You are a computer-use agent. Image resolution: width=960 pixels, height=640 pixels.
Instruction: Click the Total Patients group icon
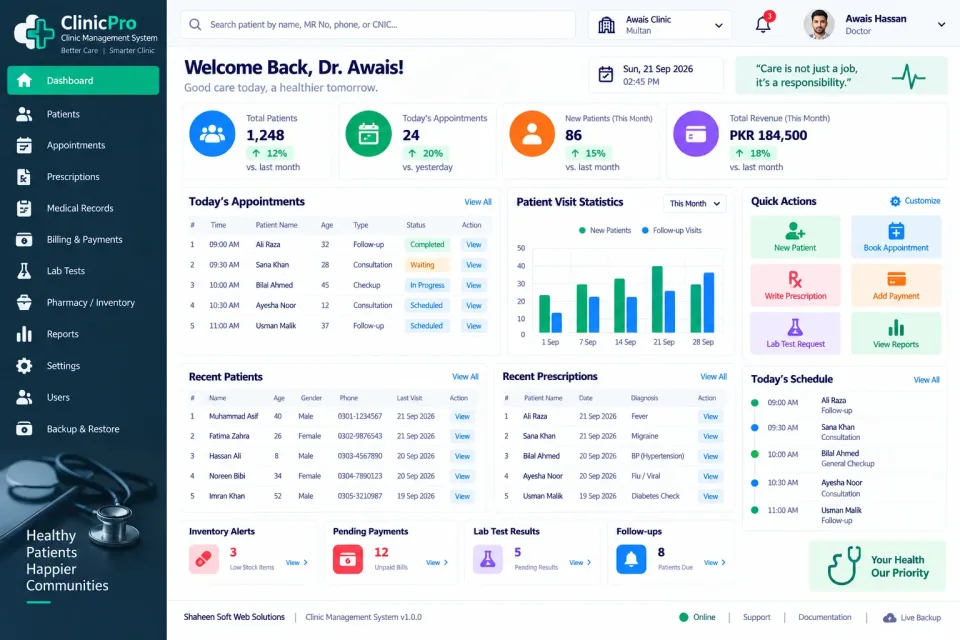click(212, 134)
